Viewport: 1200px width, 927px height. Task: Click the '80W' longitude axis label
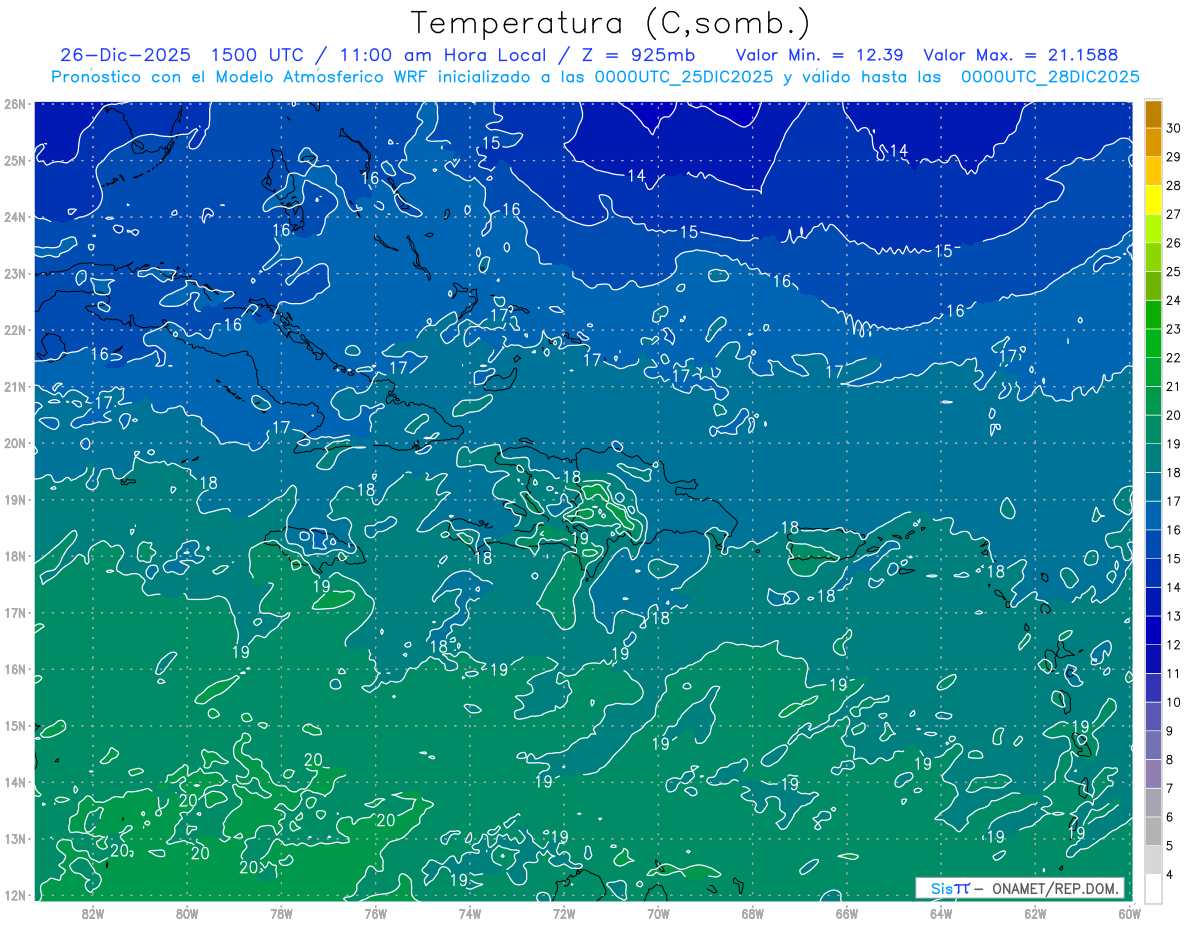187,912
